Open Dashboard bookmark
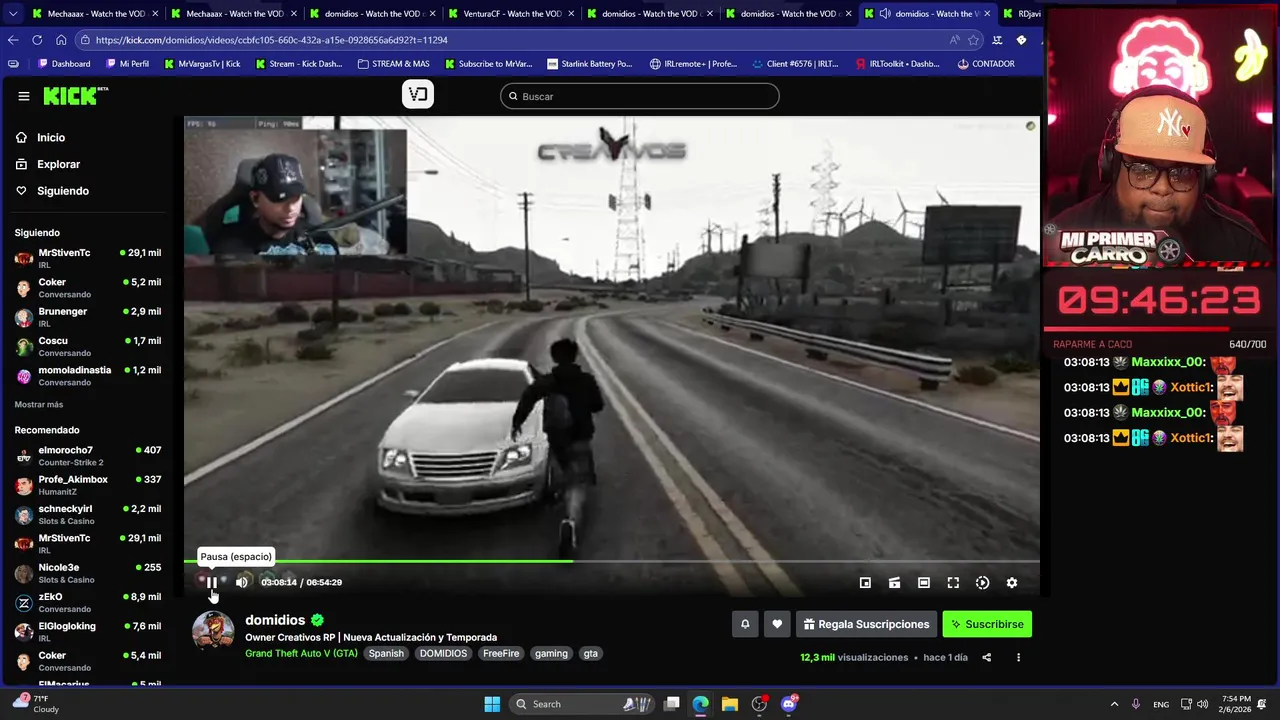This screenshot has width=1280, height=720. click(64, 64)
